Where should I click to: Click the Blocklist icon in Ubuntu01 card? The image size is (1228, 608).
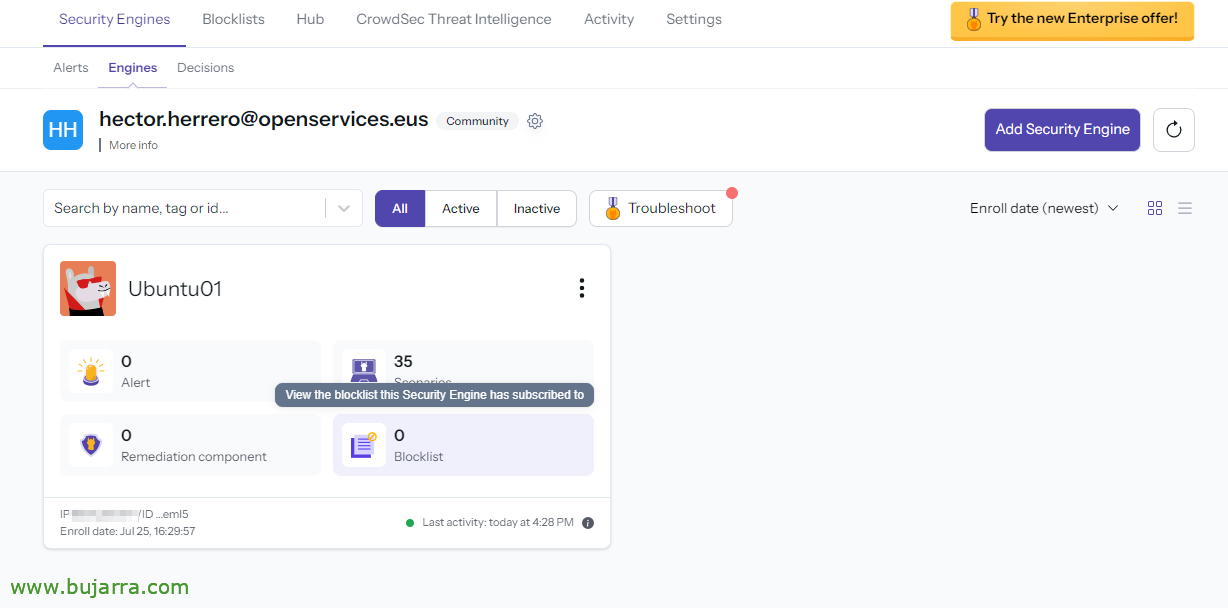tap(363, 445)
